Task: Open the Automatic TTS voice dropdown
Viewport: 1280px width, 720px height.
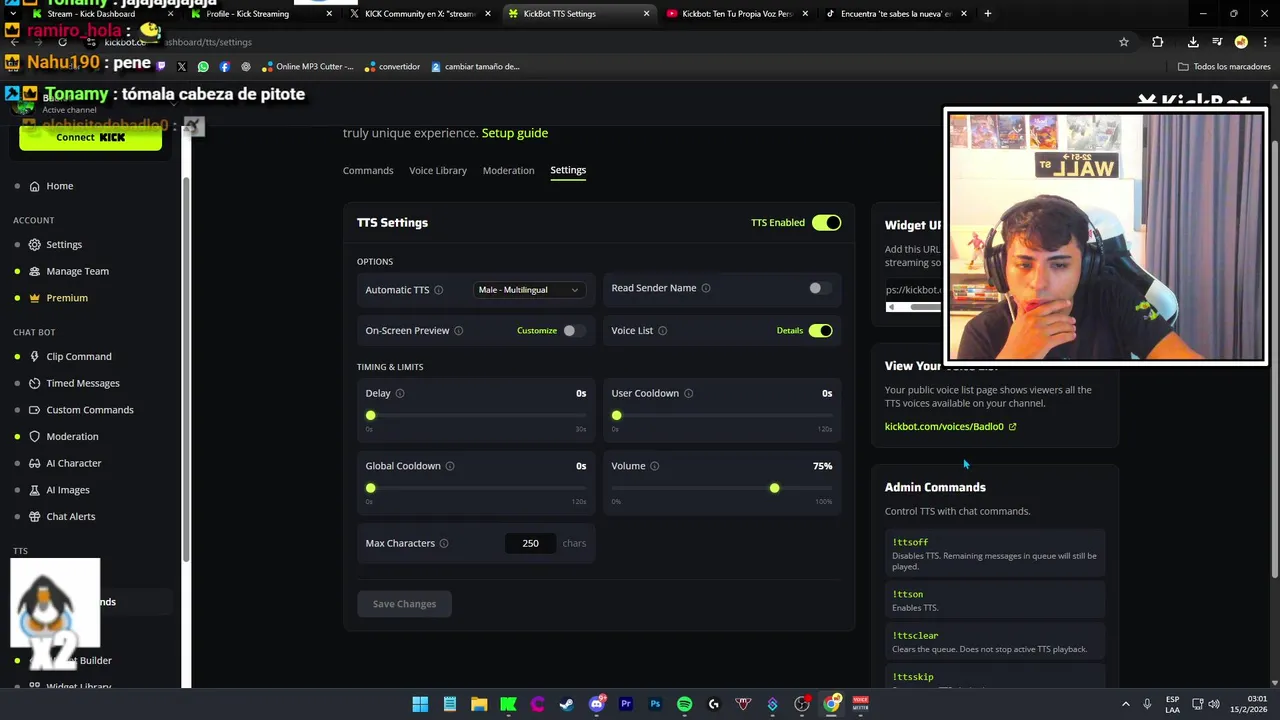Action: tap(529, 290)
